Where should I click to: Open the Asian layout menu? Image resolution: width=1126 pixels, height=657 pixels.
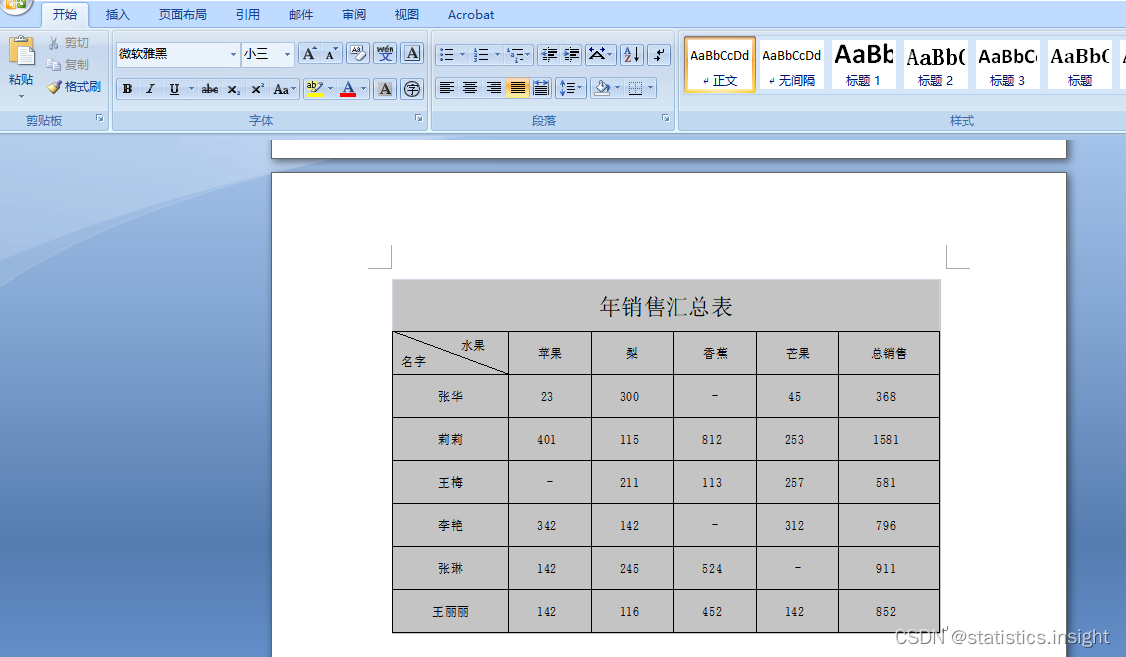coord(600,55)
